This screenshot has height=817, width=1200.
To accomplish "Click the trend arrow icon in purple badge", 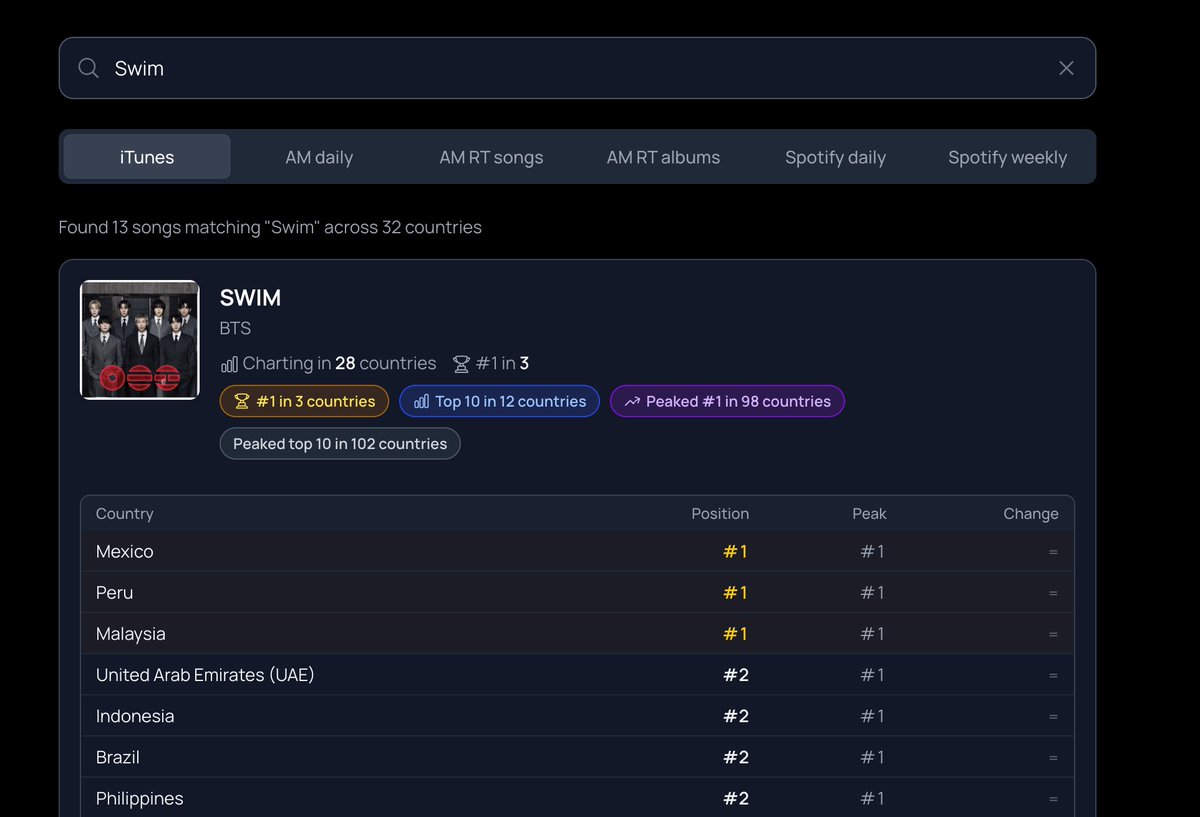I will 632,401.
